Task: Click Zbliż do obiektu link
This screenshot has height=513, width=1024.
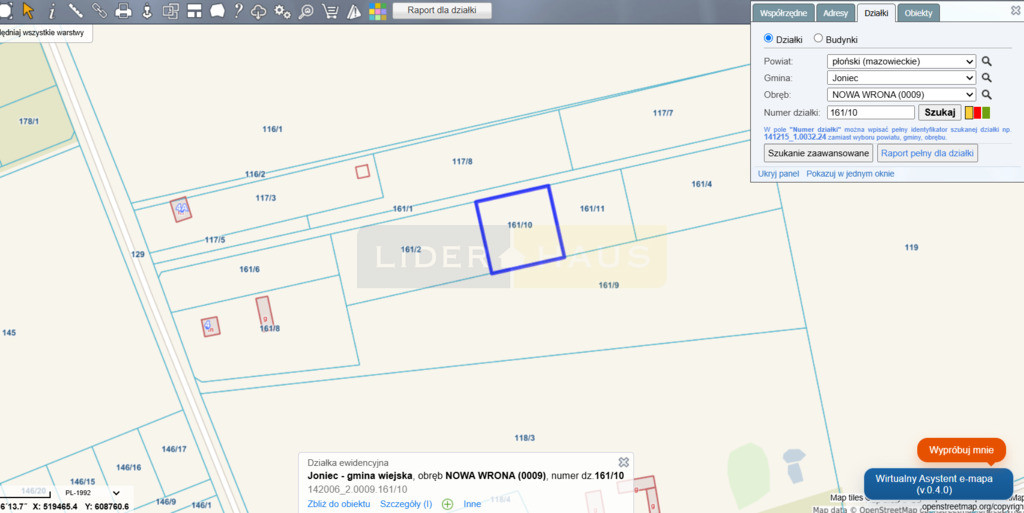Action: click(339, 504)
